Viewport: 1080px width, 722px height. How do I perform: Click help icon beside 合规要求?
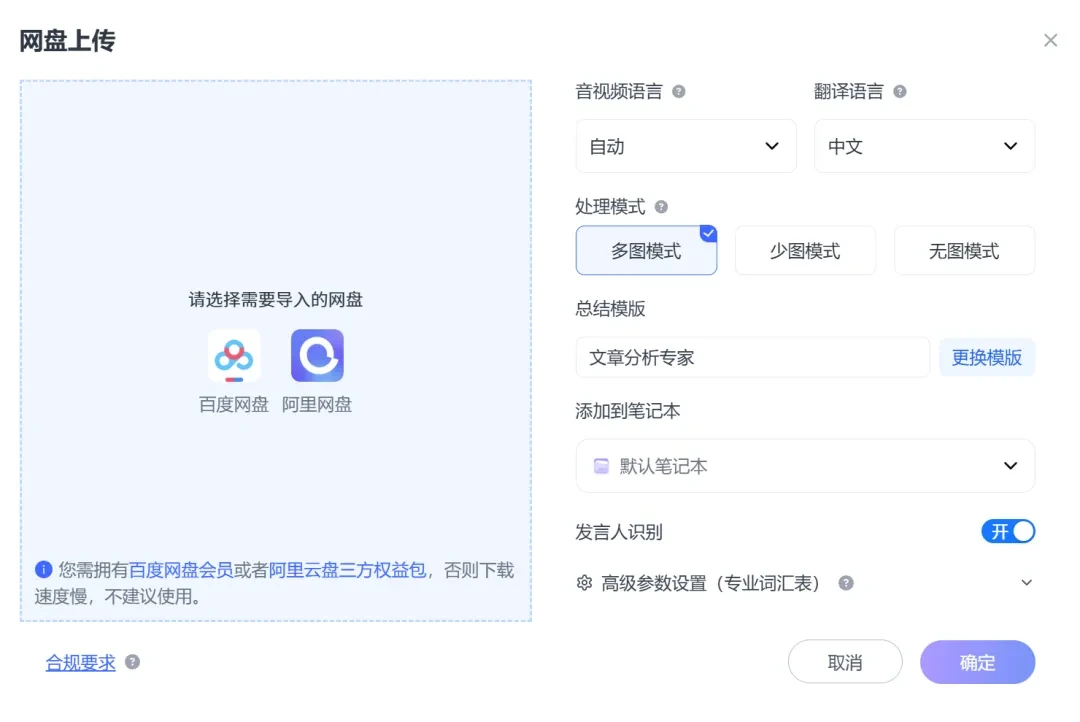coord(132,662)
